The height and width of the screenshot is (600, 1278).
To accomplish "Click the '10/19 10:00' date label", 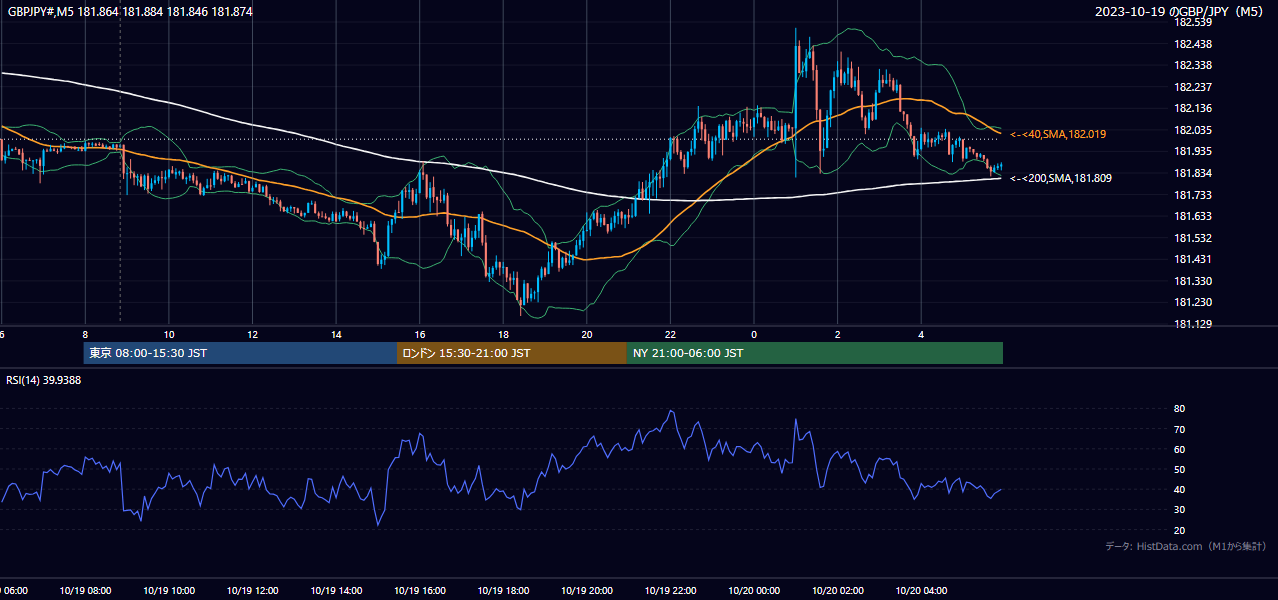I will [169, 591].
